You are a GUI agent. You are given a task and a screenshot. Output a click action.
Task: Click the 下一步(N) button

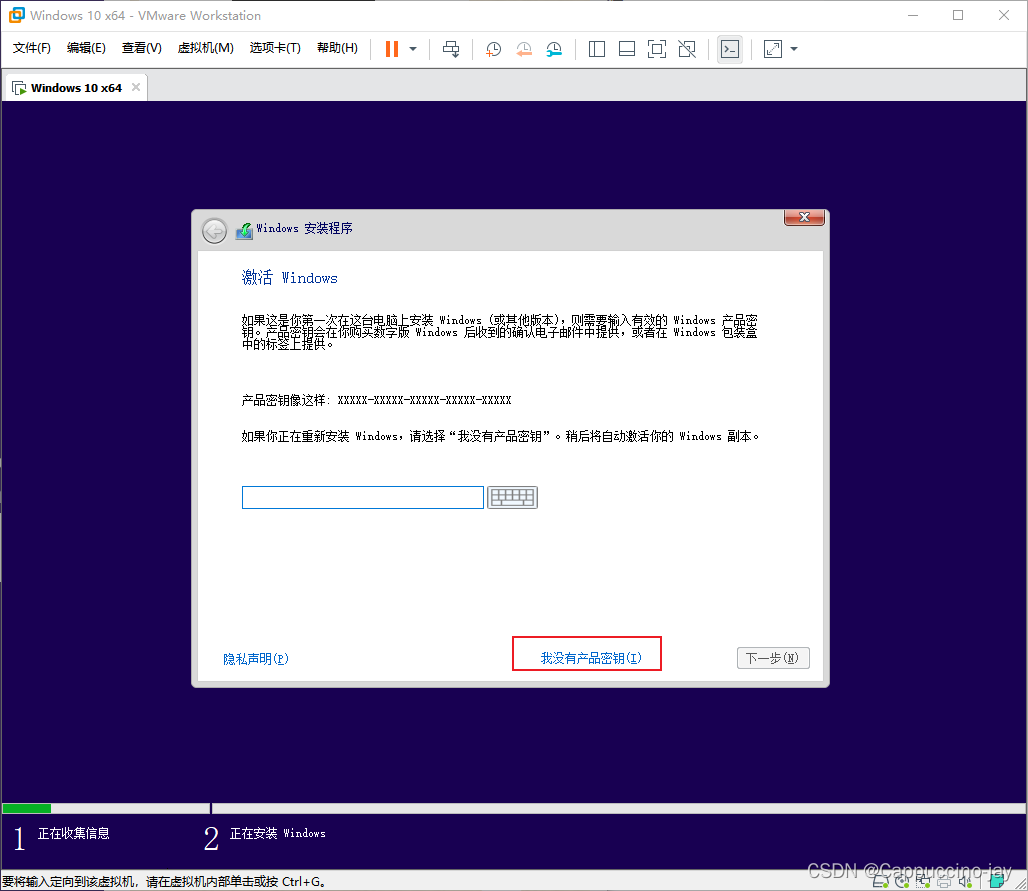(773, 658)
